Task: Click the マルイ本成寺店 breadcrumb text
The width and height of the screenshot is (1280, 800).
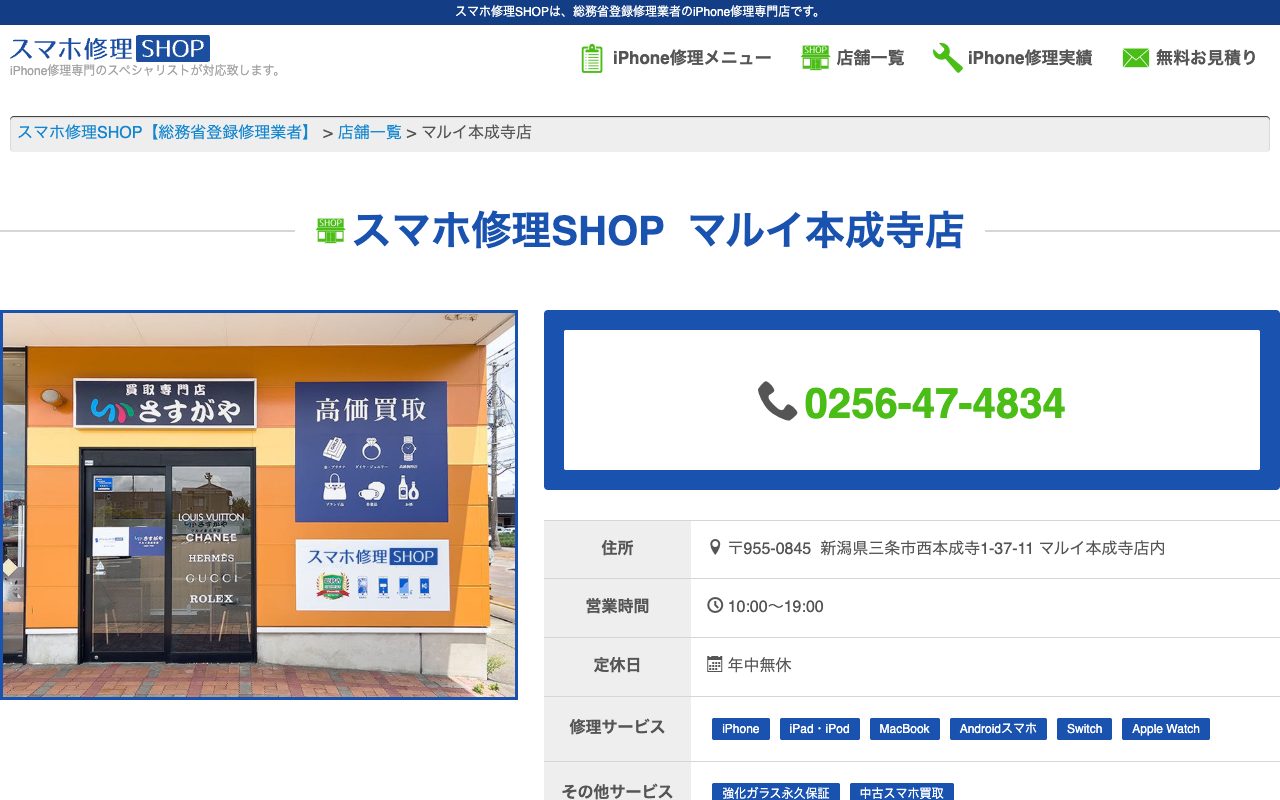Action: [476, 132]
